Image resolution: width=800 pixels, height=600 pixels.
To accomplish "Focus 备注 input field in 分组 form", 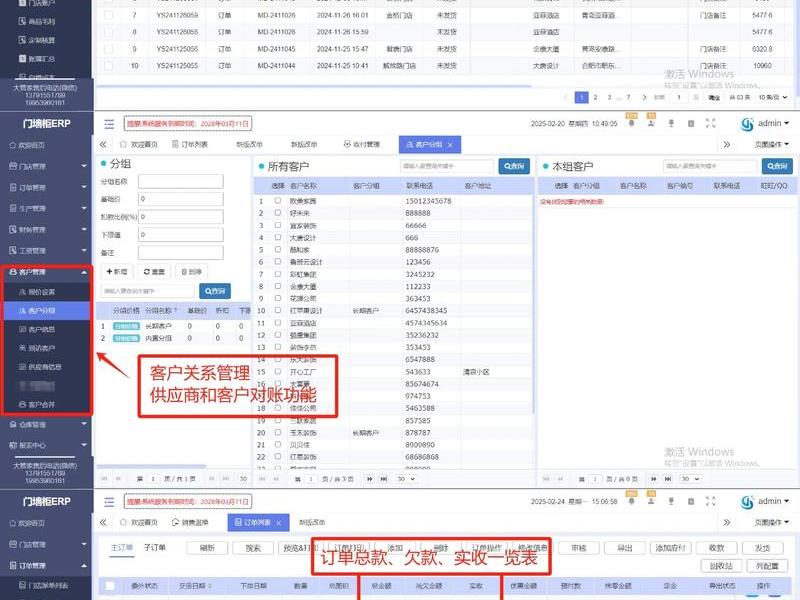I will click(181, 253).
